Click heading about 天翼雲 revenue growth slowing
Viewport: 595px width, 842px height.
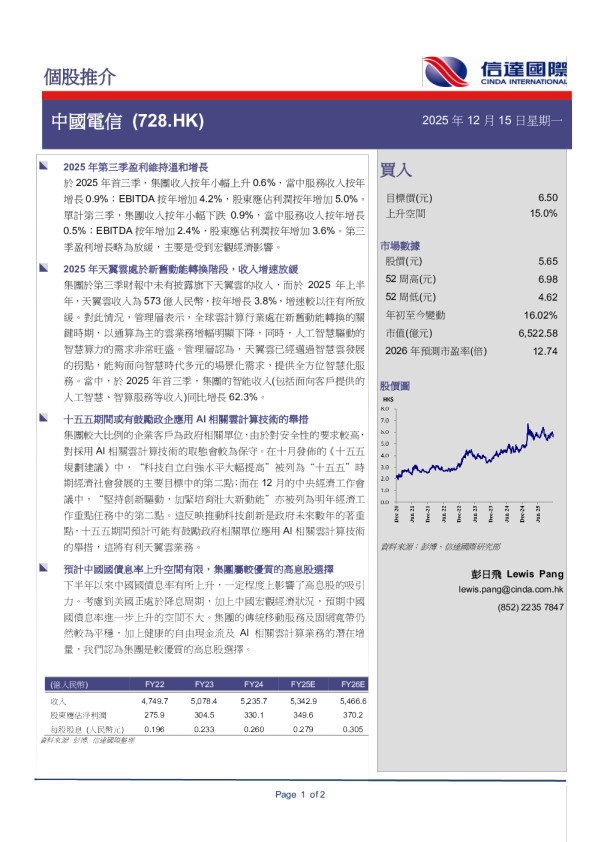[180, 269]
